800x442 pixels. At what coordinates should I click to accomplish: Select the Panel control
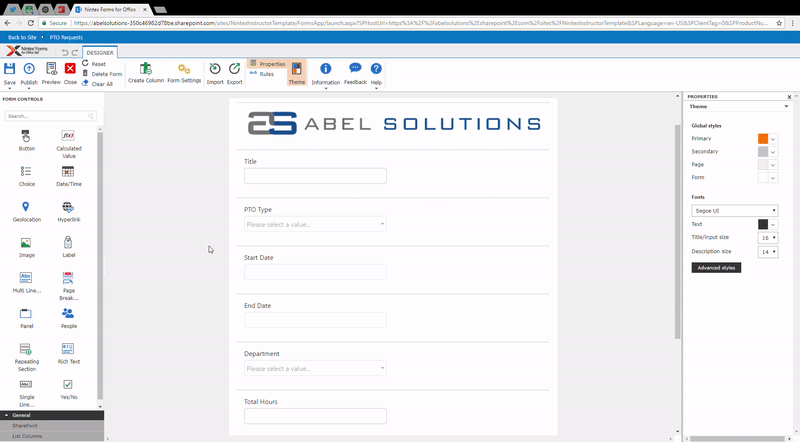tap(27, 318)
